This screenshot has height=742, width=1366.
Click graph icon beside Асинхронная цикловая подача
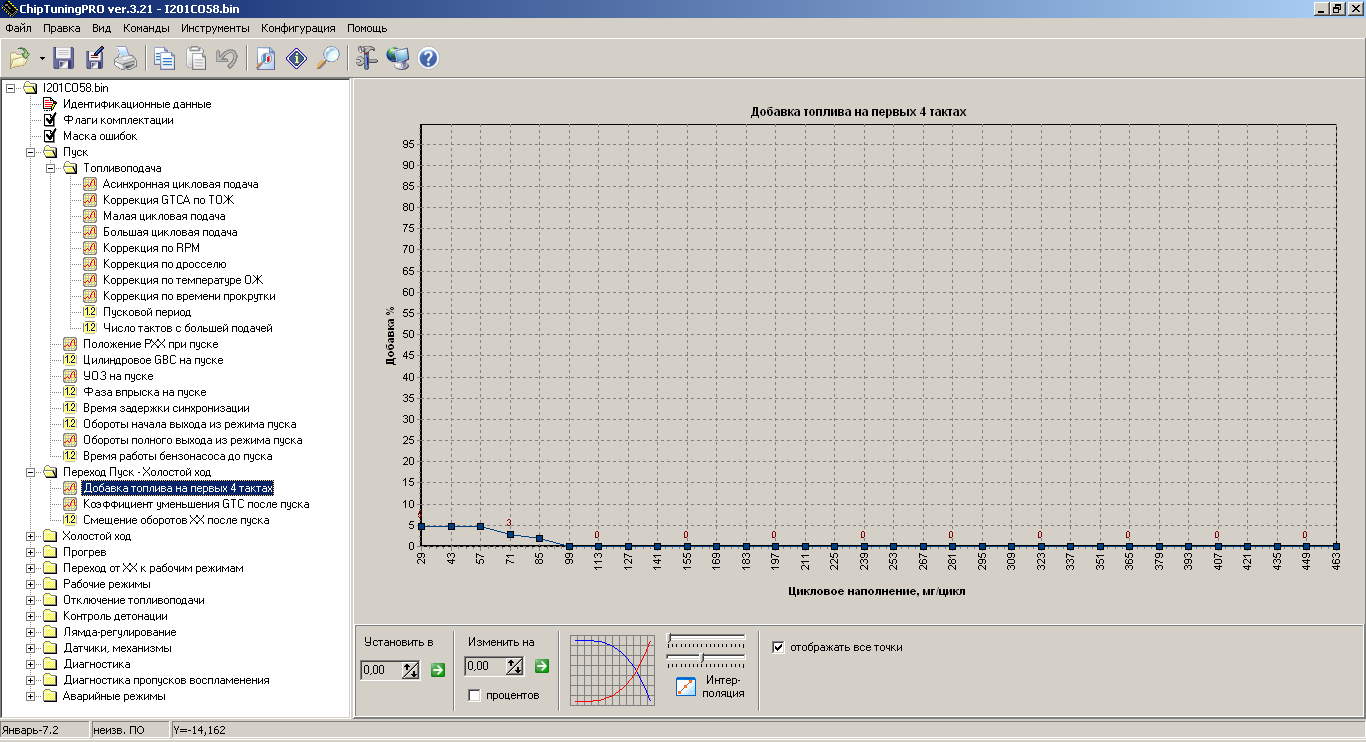tap(89, 184)
